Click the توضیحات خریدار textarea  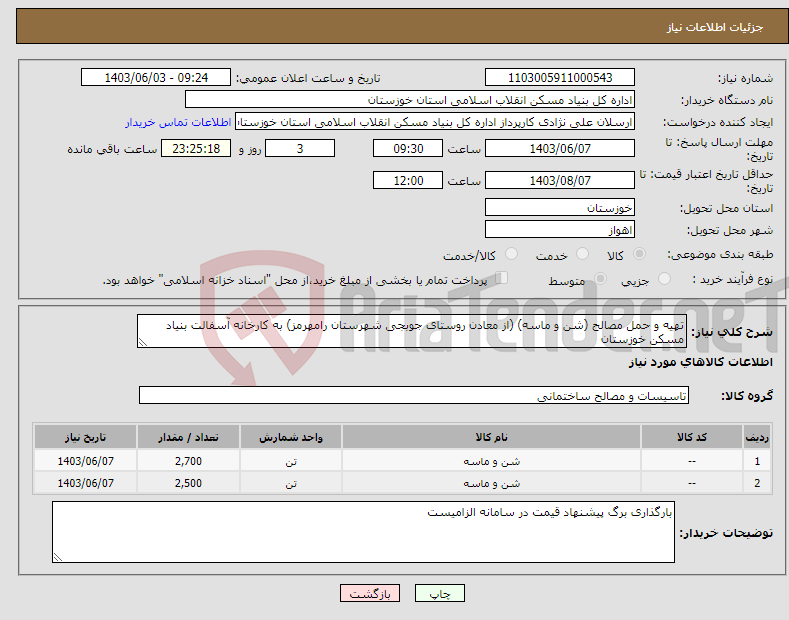363,532
